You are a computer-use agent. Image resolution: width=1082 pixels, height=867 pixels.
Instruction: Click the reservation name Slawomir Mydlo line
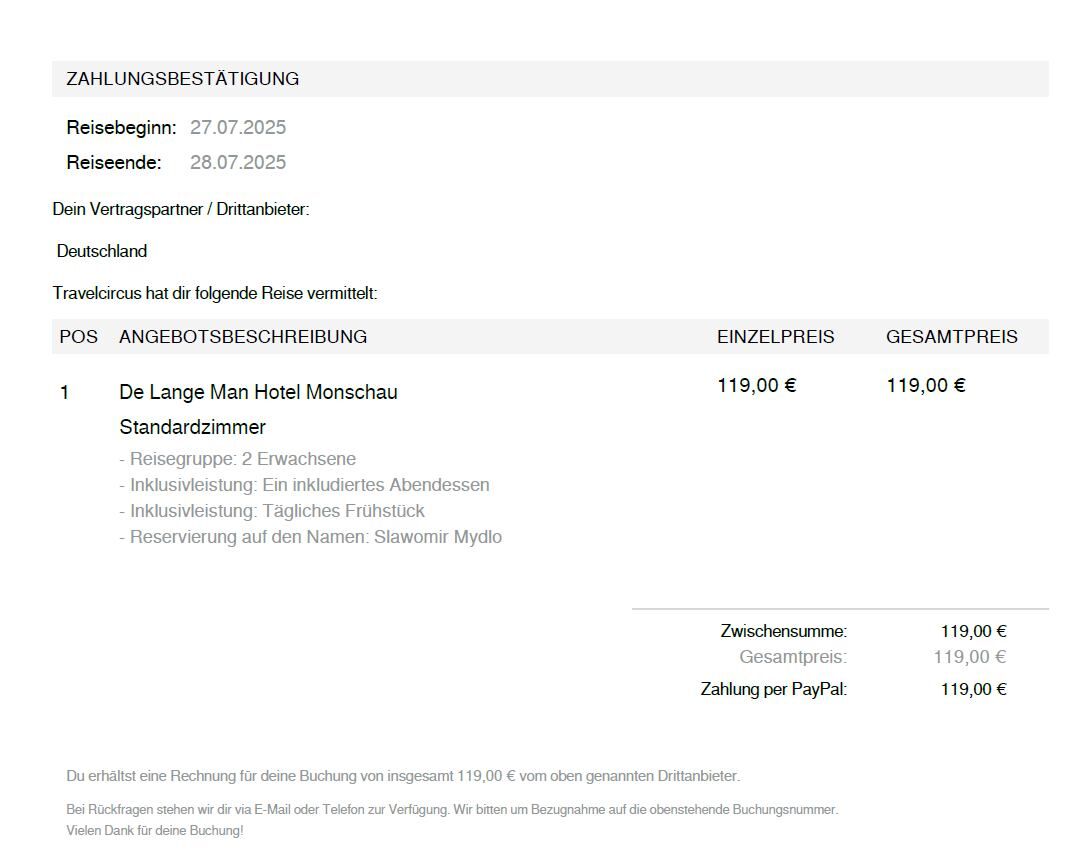tap(311, 537)
